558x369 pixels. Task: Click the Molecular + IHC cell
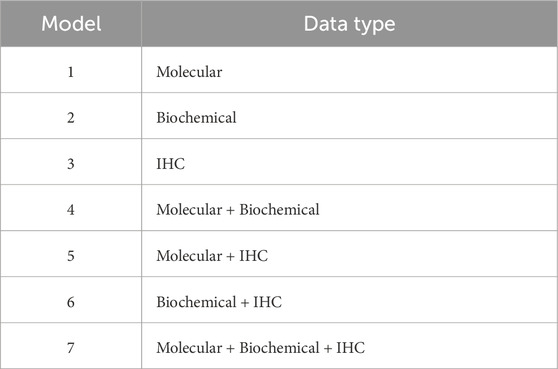[349, 254]
